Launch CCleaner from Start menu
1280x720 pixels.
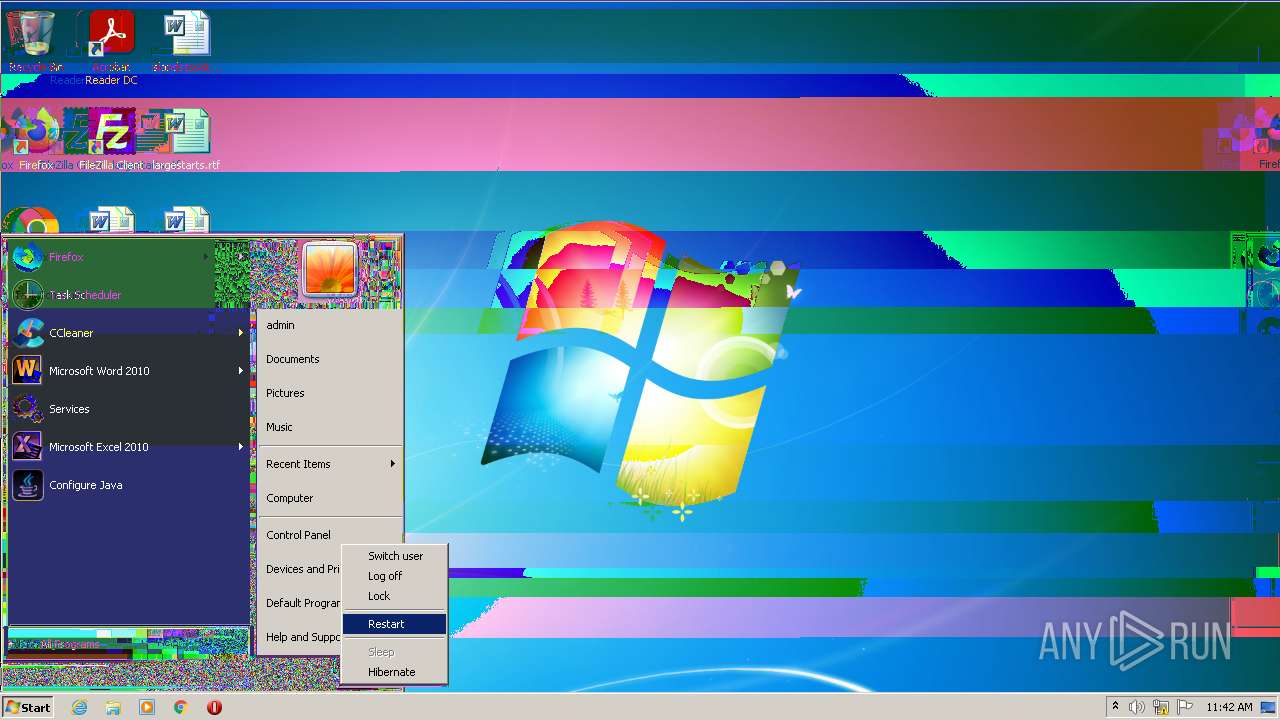128,333
